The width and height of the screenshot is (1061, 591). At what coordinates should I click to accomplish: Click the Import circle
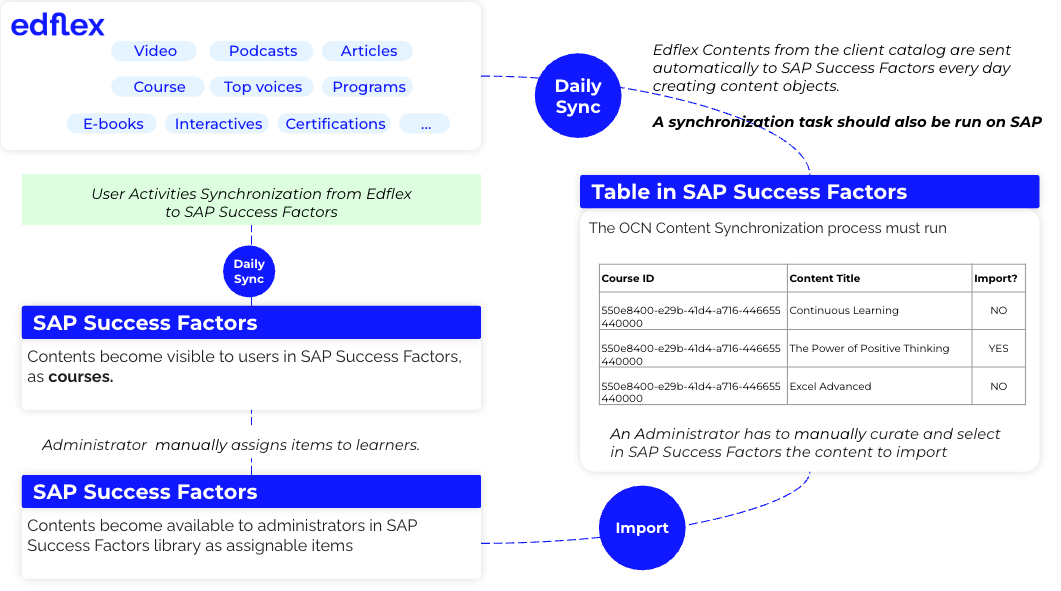(x=642, y=527)
